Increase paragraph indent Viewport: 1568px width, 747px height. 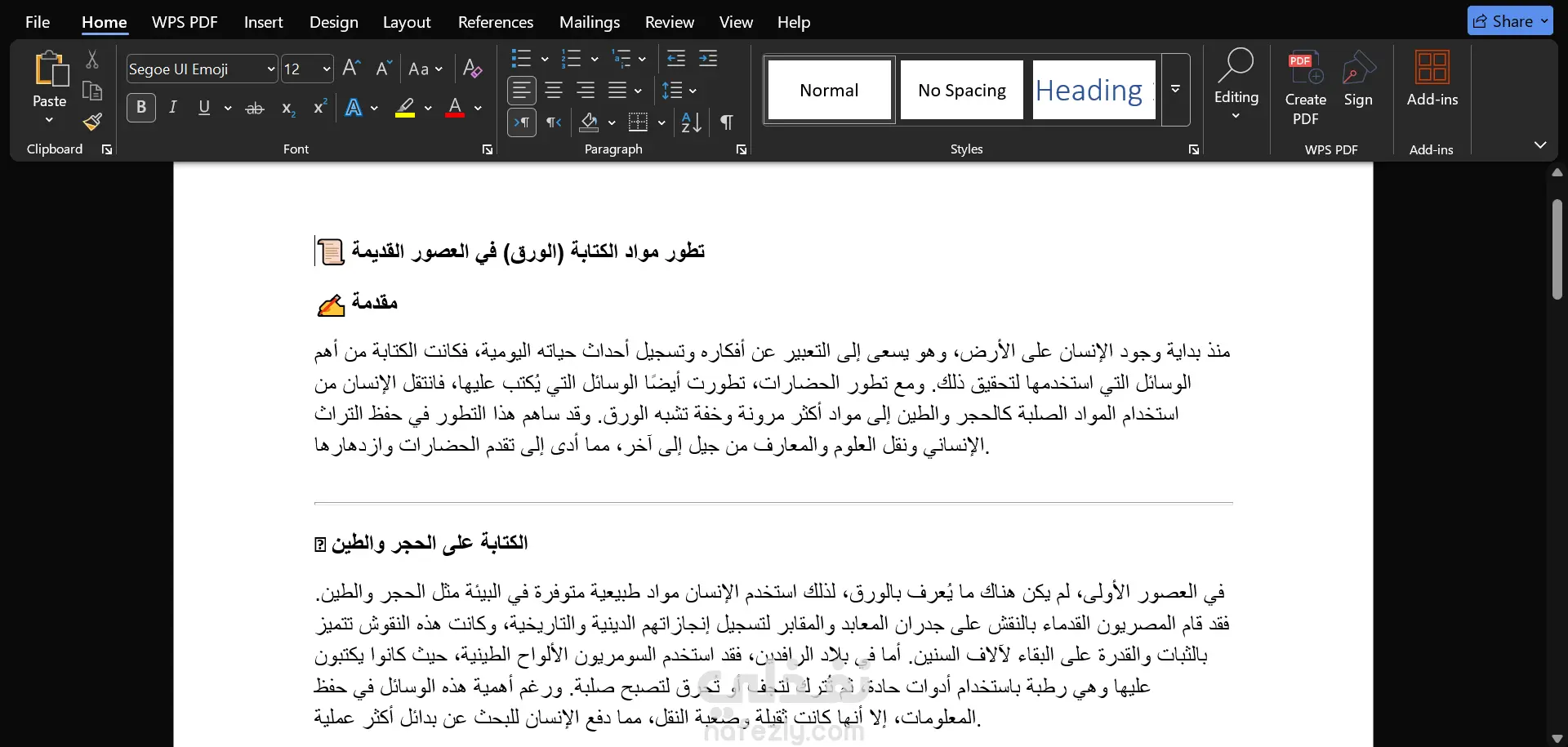[708, 59]
